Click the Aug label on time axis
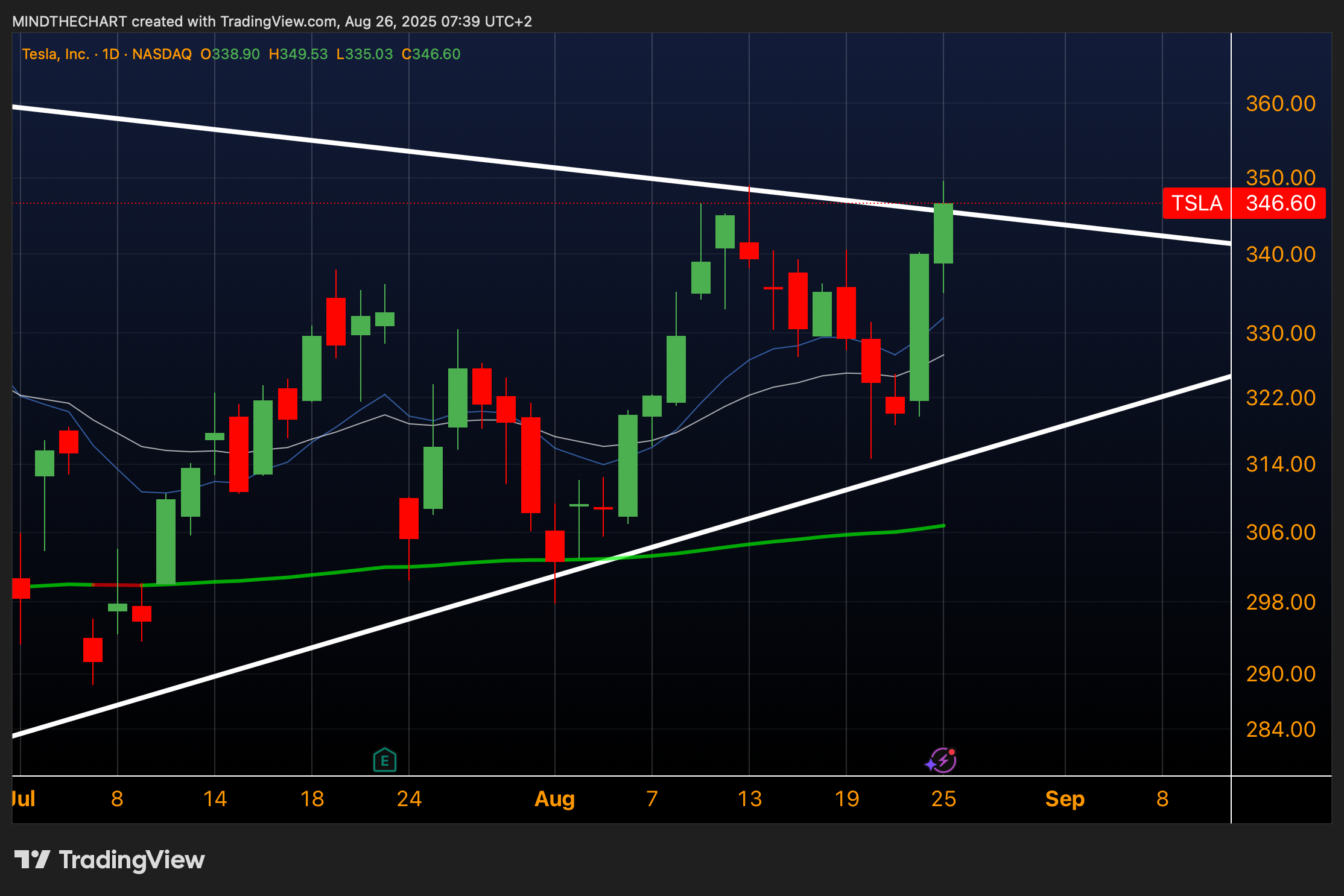The width and height of the screenshot is (1344, 896). 554,799
